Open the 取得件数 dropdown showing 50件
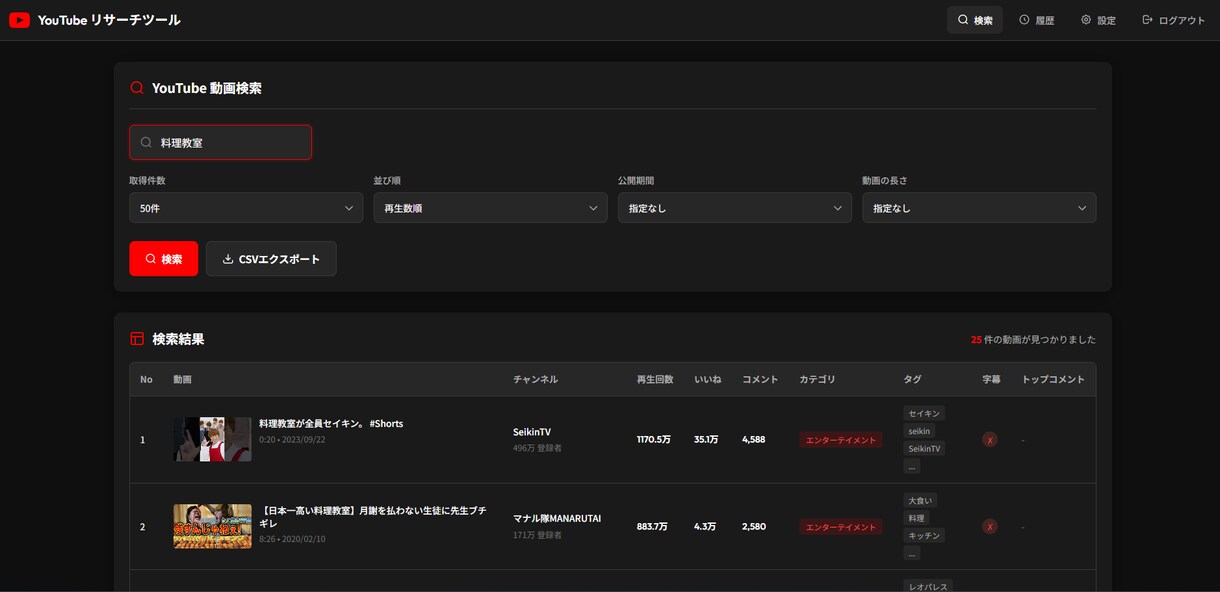Screen dimensions: 1220x592 pos(246,208)
